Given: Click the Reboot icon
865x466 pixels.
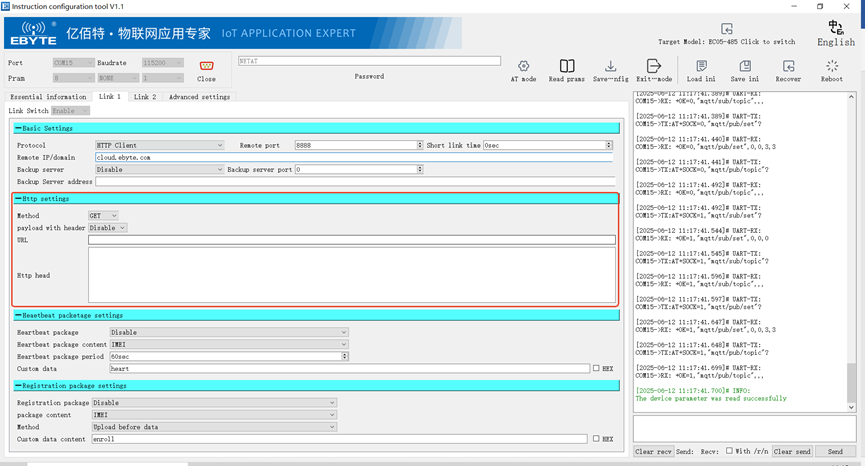Looking at the screenshot, I should tap(832, 66).
